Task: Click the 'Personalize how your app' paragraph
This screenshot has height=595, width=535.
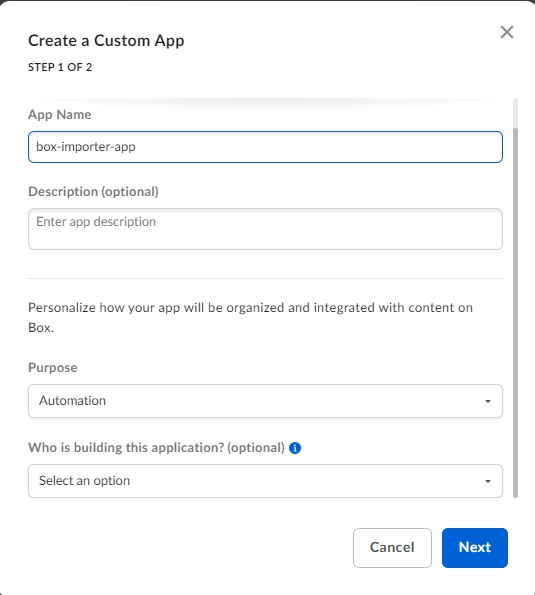Action: click(250, 317)
